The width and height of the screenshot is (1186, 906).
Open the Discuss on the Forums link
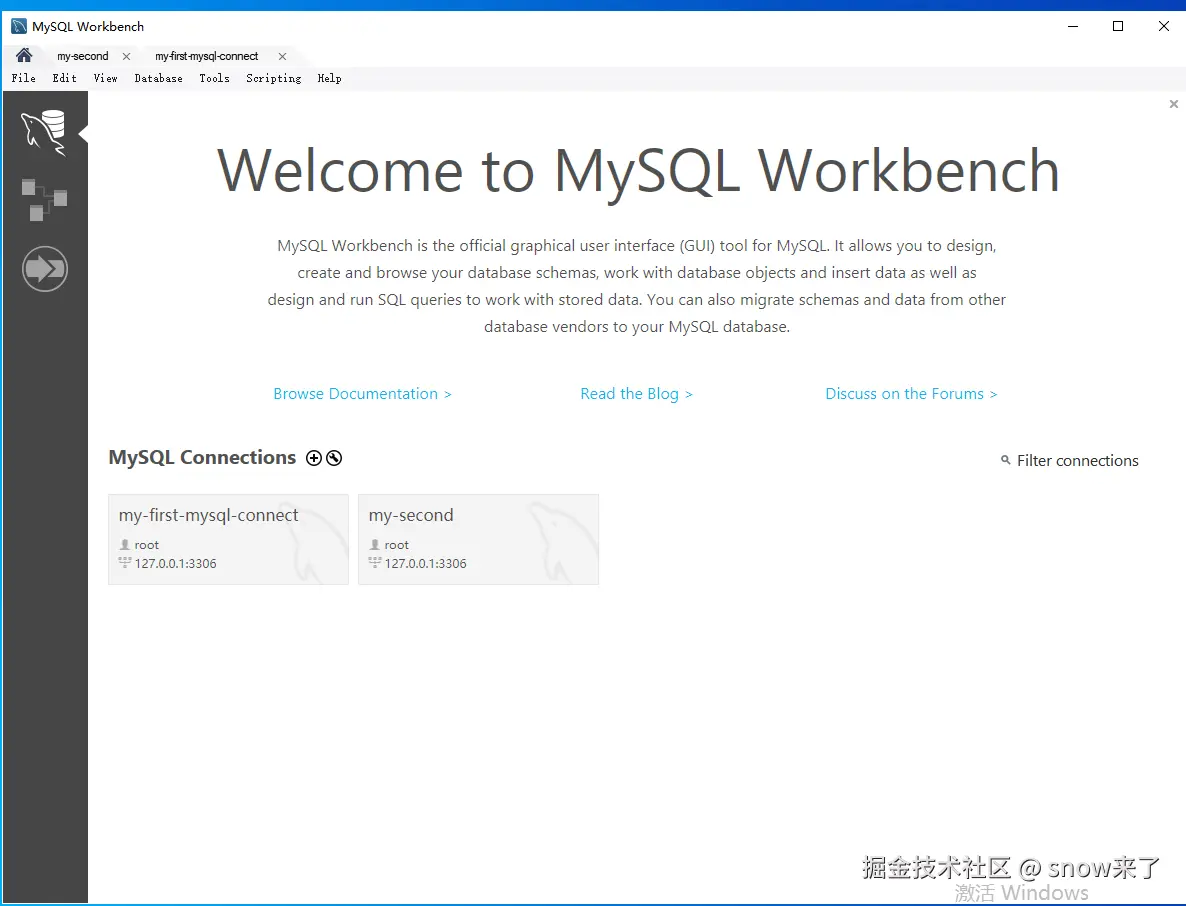pos(911,394)
